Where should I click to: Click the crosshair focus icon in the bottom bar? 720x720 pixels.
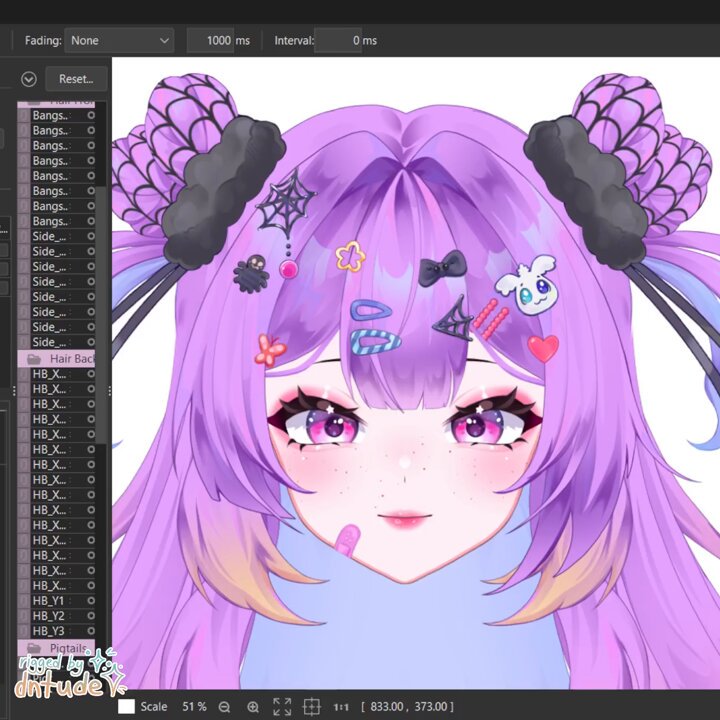pos(311,707)
